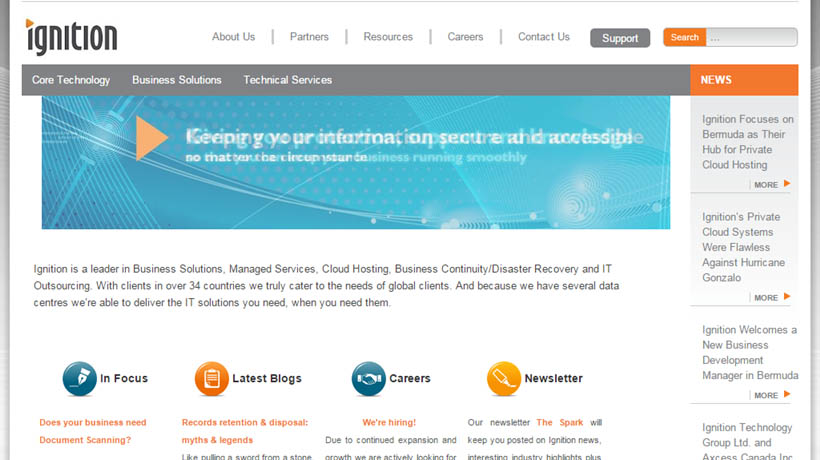The image size is (820, 460).
Task: Open New Business Development Manager article
Action: 750,352
